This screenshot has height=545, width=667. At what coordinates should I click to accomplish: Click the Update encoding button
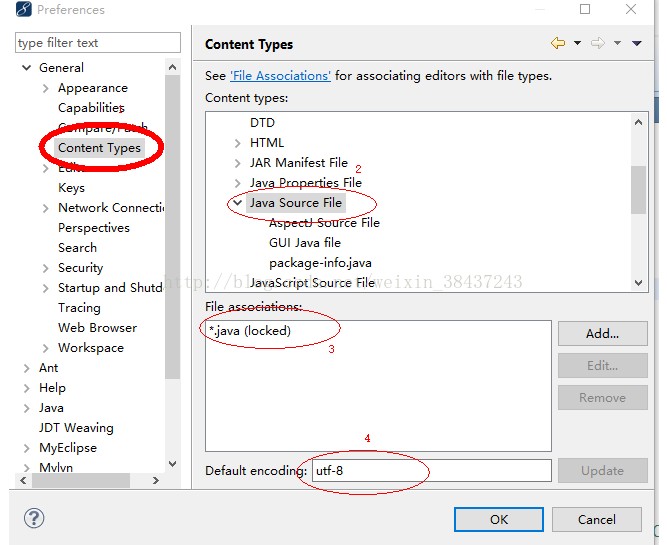coord(603,471)
